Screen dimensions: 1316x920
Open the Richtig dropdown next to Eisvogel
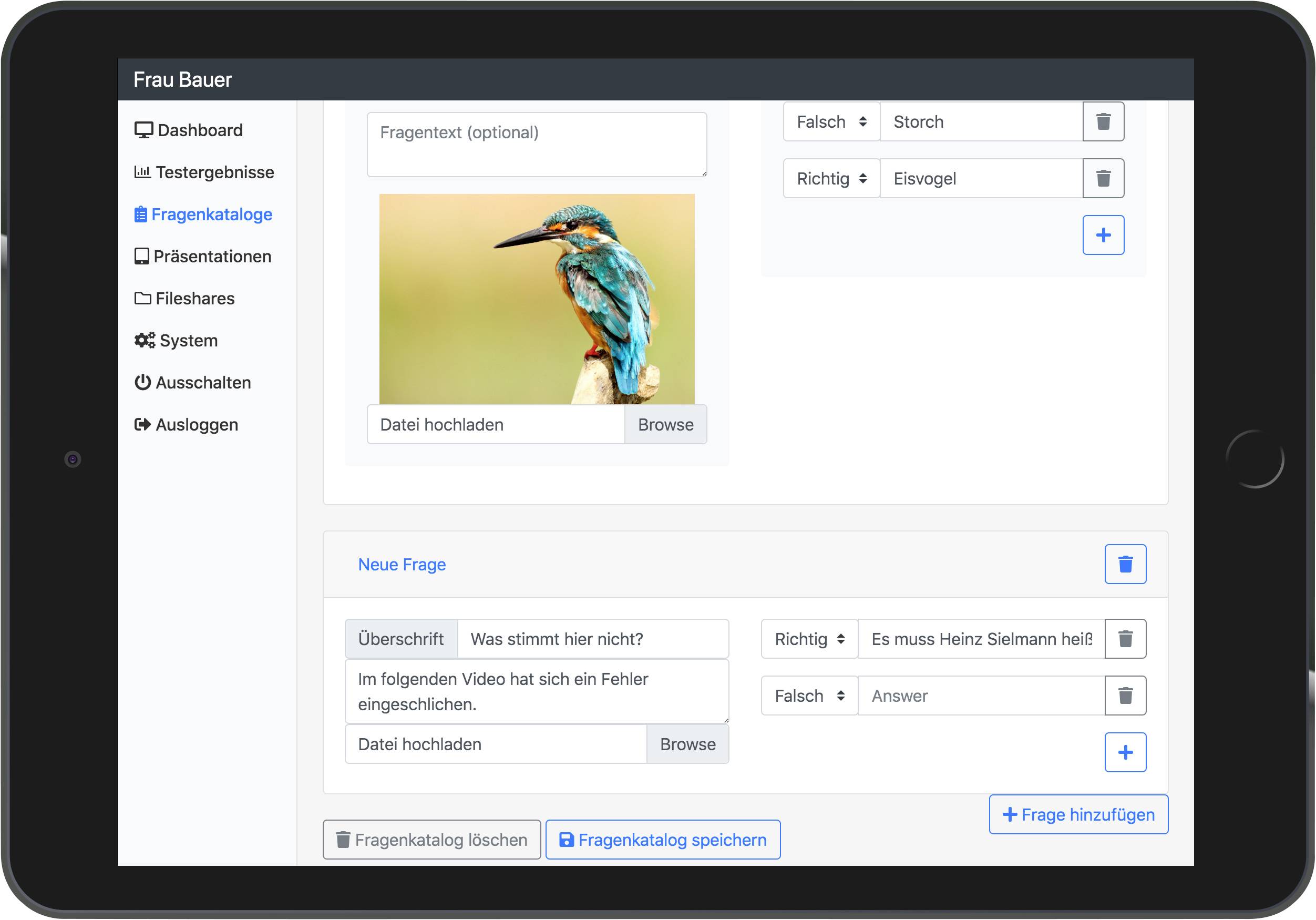[x=831, y=178]
